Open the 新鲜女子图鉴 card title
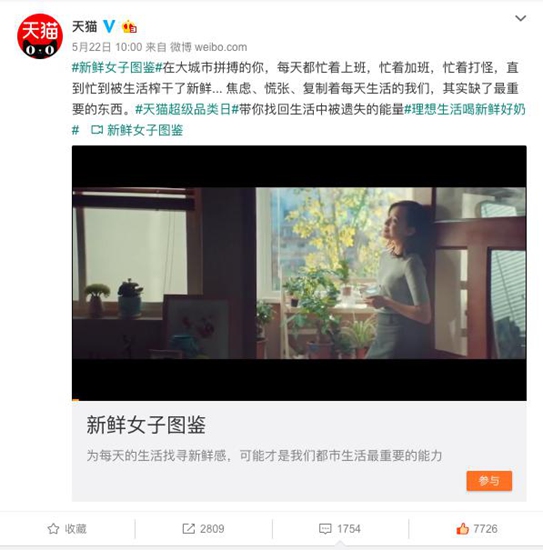Image resolution: width=543 pixels, height=550 pixels. click(x=146, y=425)
